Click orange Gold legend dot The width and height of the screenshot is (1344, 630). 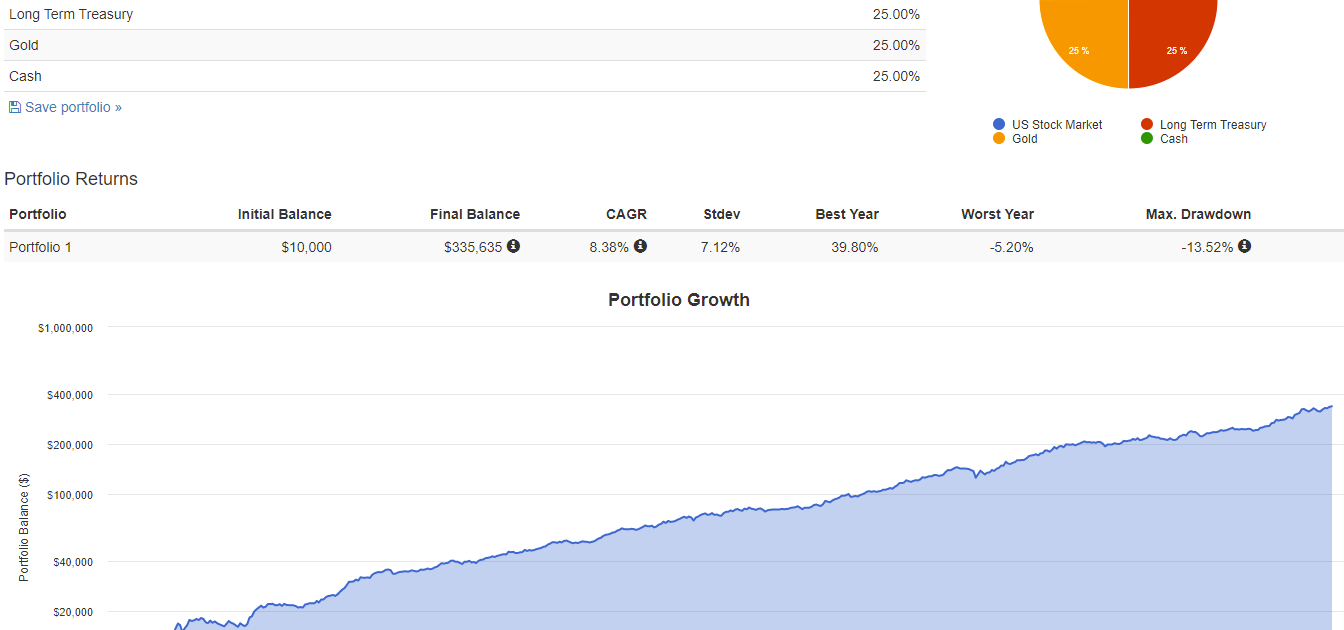click(x=999, y=139)
